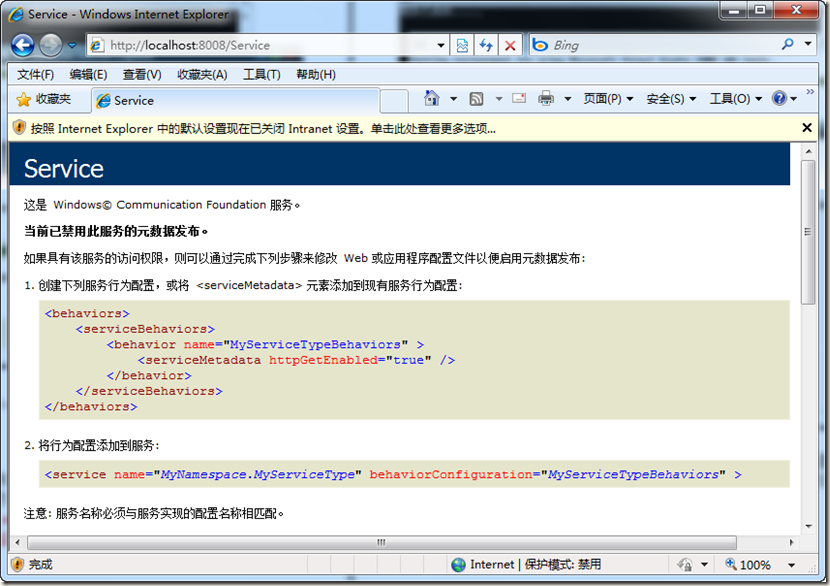Refresh the page with the Refresh icon
Image resolution: width=830 pixels, height=586 pixels.
[x=486, y=46]
